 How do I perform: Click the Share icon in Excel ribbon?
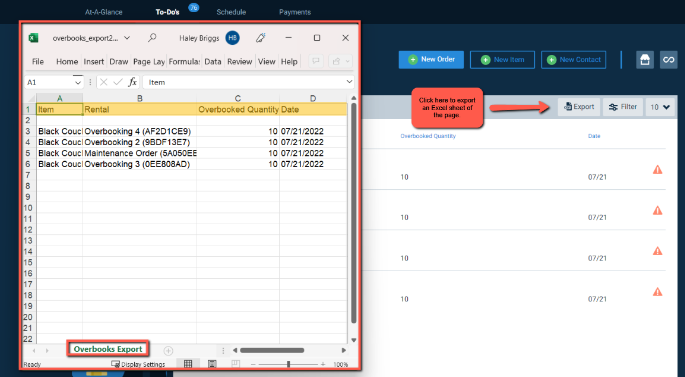pos(336,61)
